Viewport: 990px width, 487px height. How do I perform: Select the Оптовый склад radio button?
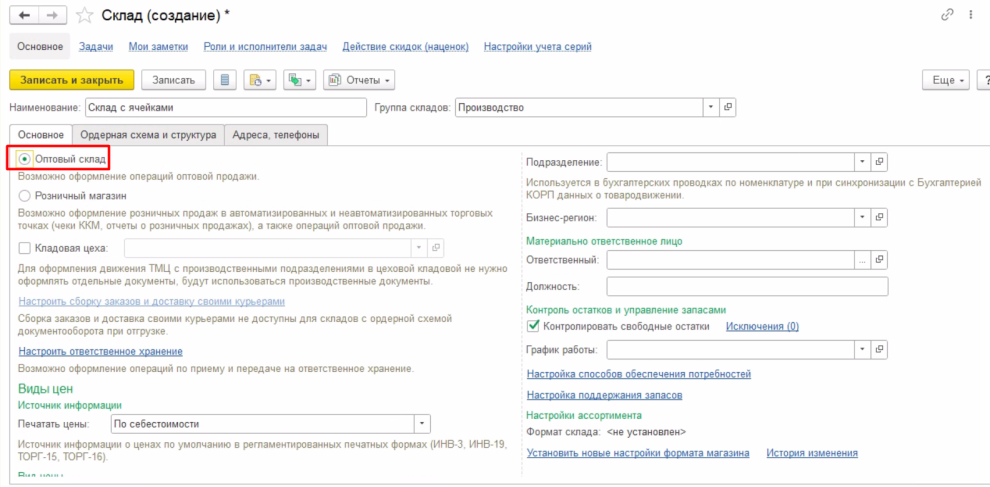tap(25, 159)
